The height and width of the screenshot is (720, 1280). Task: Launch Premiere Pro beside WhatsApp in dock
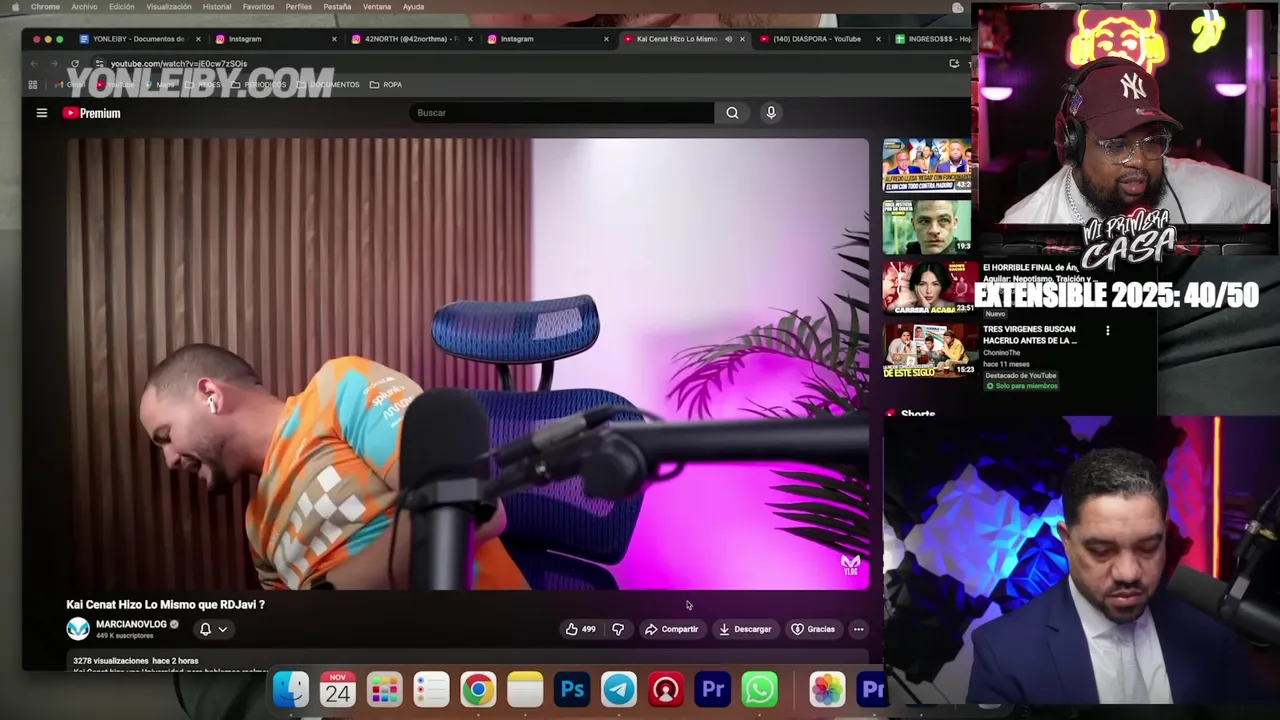[x=713, y=689]
